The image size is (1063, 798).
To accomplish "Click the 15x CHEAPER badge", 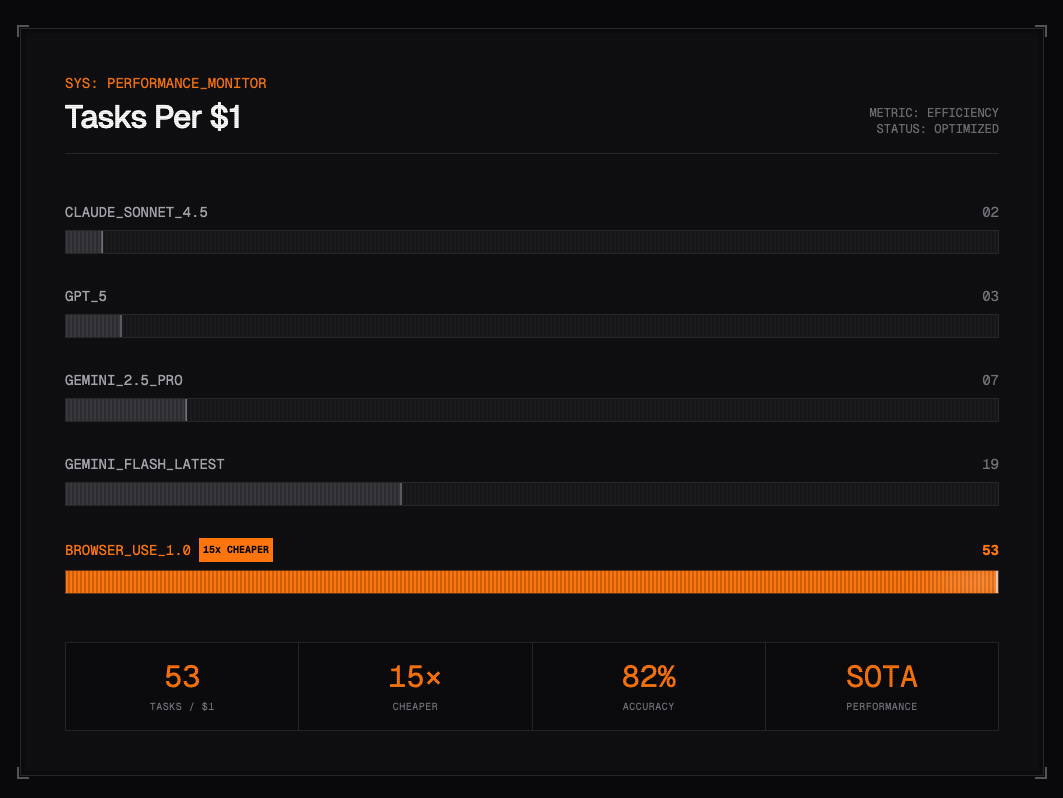I will click(x=236, y=550).
